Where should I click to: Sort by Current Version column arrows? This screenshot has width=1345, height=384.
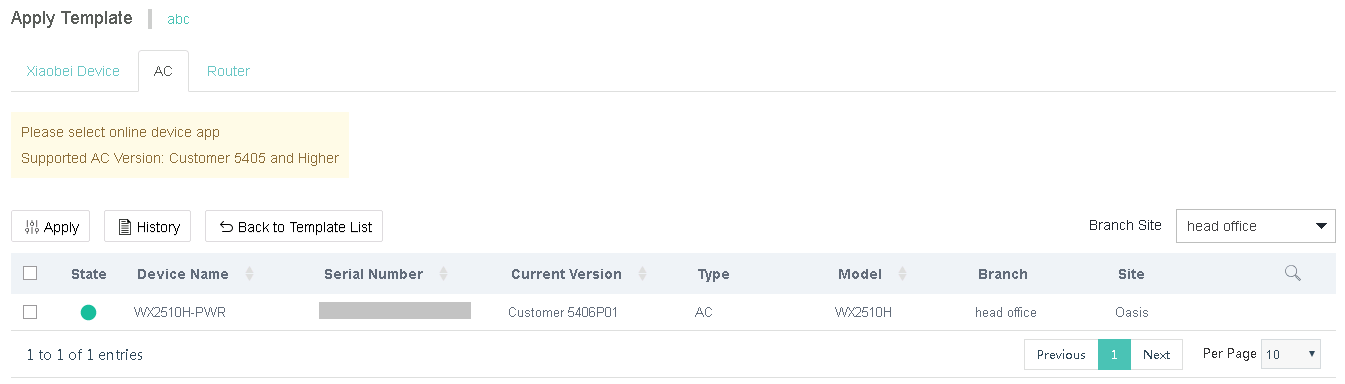pos(642,274)
